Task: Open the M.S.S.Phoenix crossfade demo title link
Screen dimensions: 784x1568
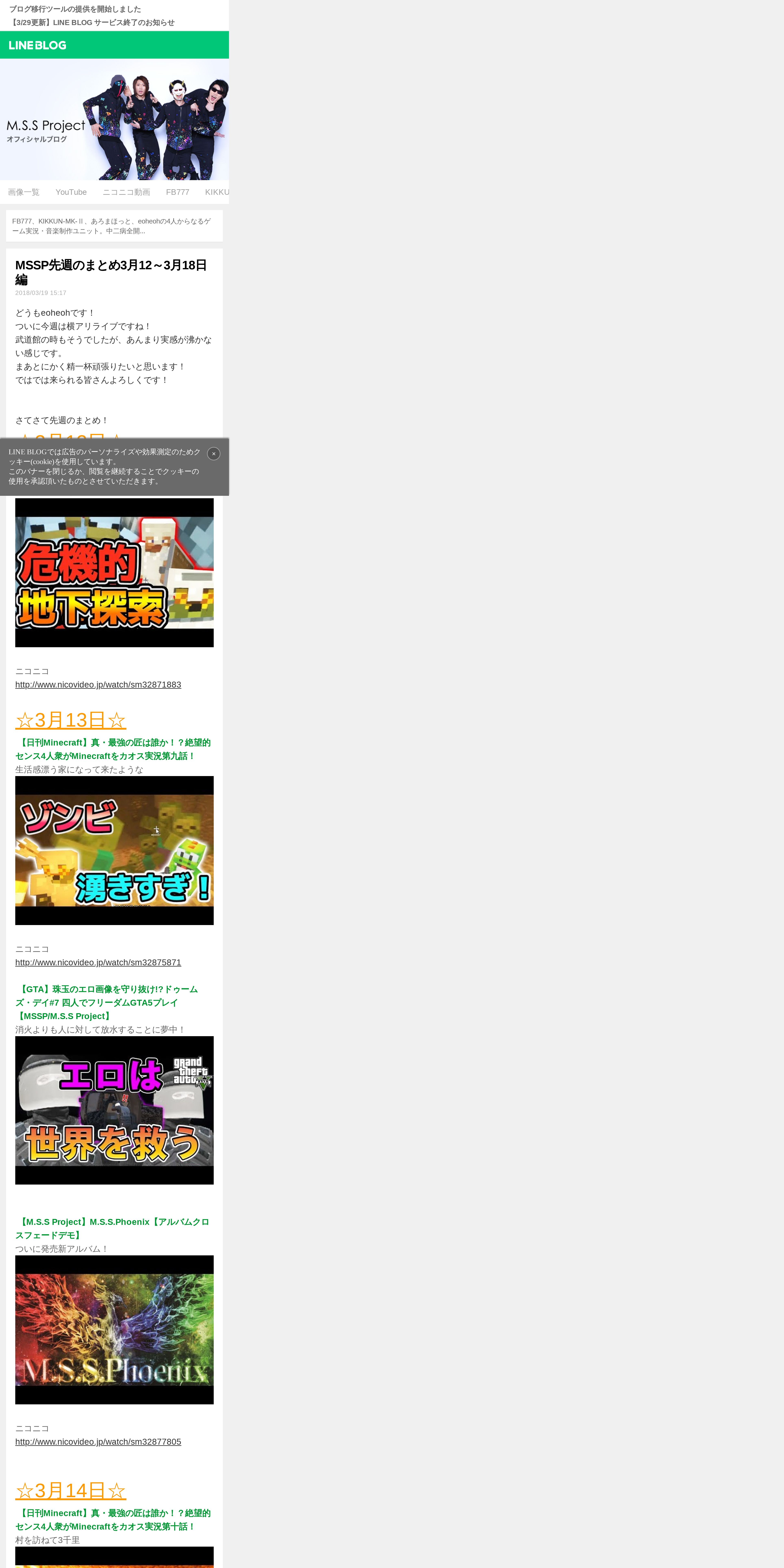Action: tap(113, 1228)
